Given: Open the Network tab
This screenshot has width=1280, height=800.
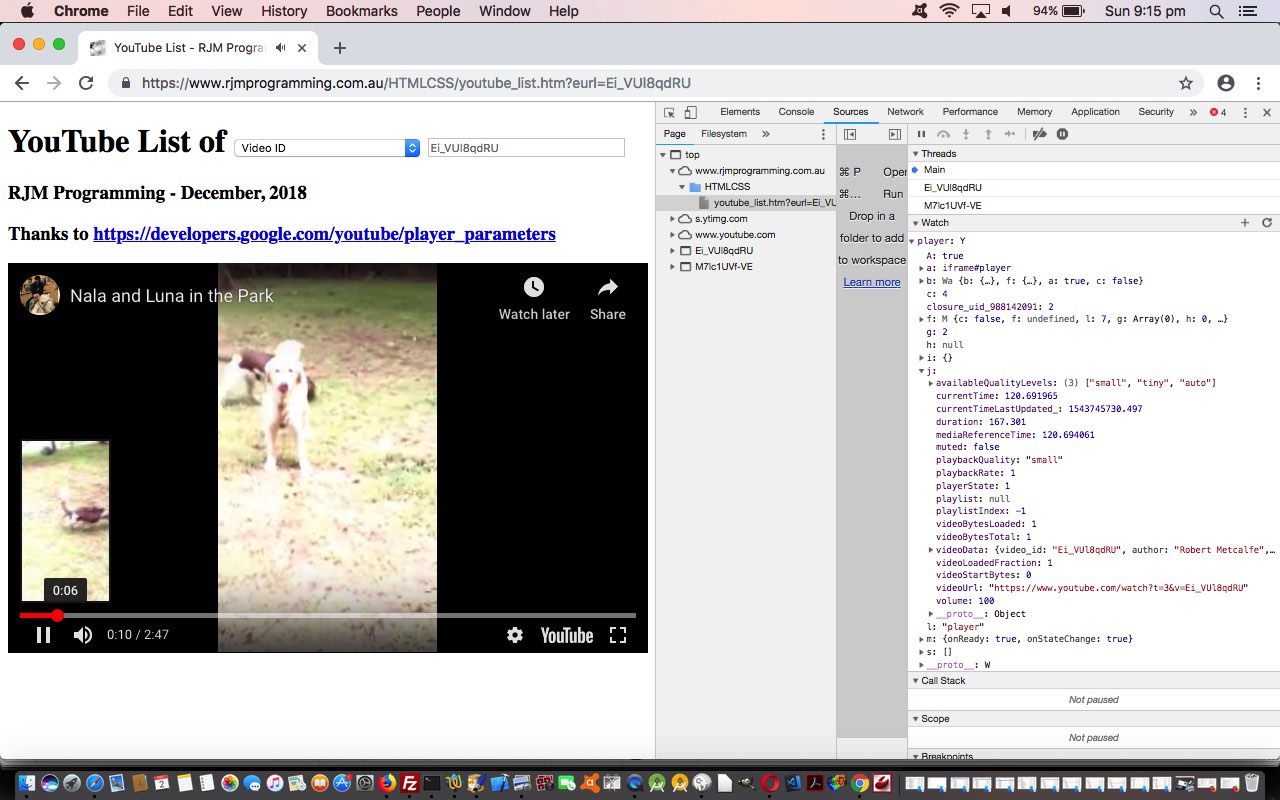Looking at the screenshot, I should click(x=905, y=112).
